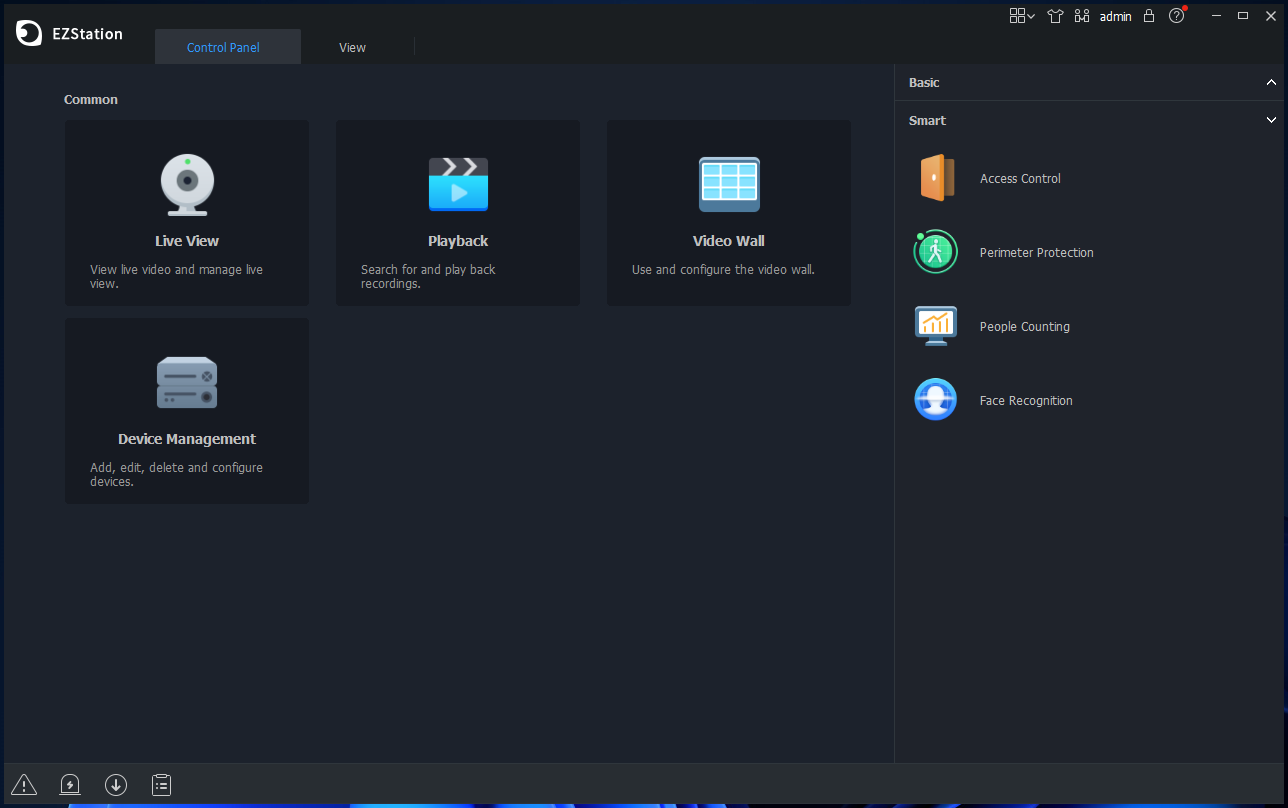1288x808 pixels.
Task: Open the screen layout dropdown
Action: click(1021, 16)
